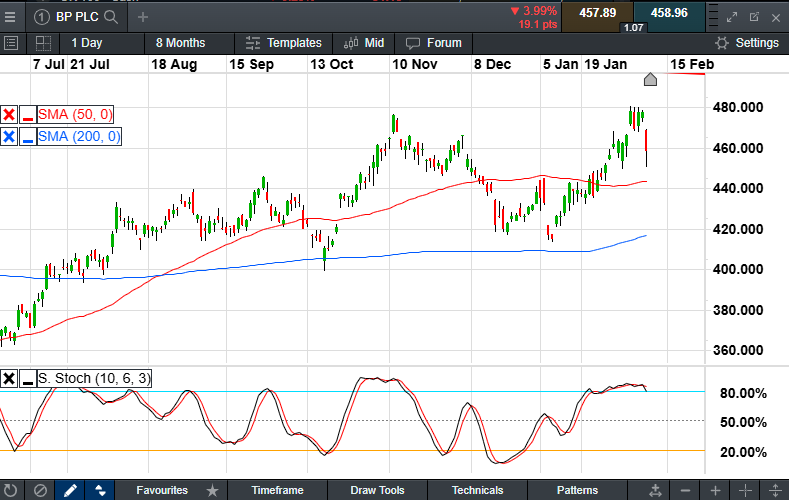Open the Draw Tools menu
This screenshot has height=500, width=789.
377,490
